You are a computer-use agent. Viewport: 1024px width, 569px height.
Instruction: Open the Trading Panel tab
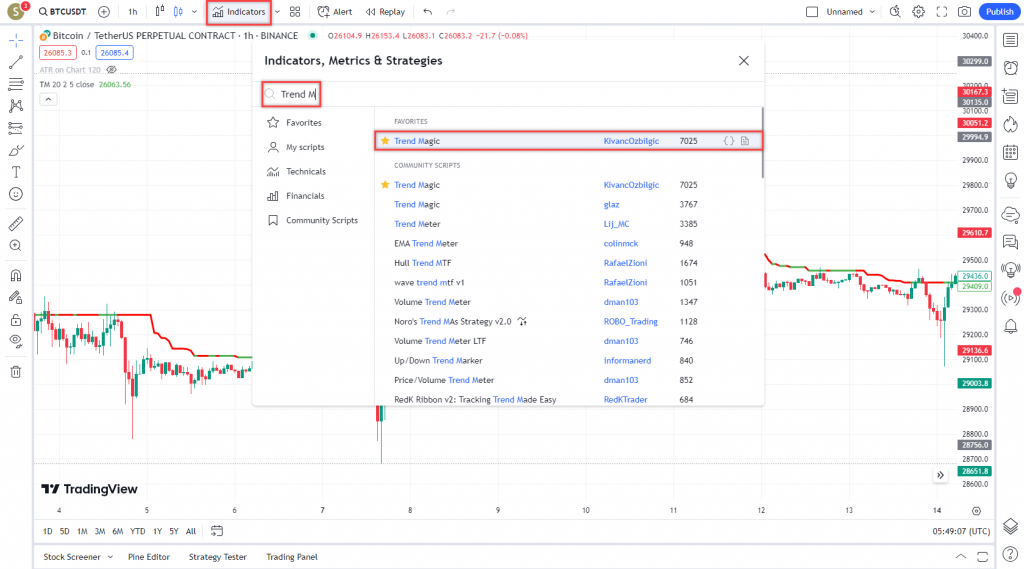(291, 557)
